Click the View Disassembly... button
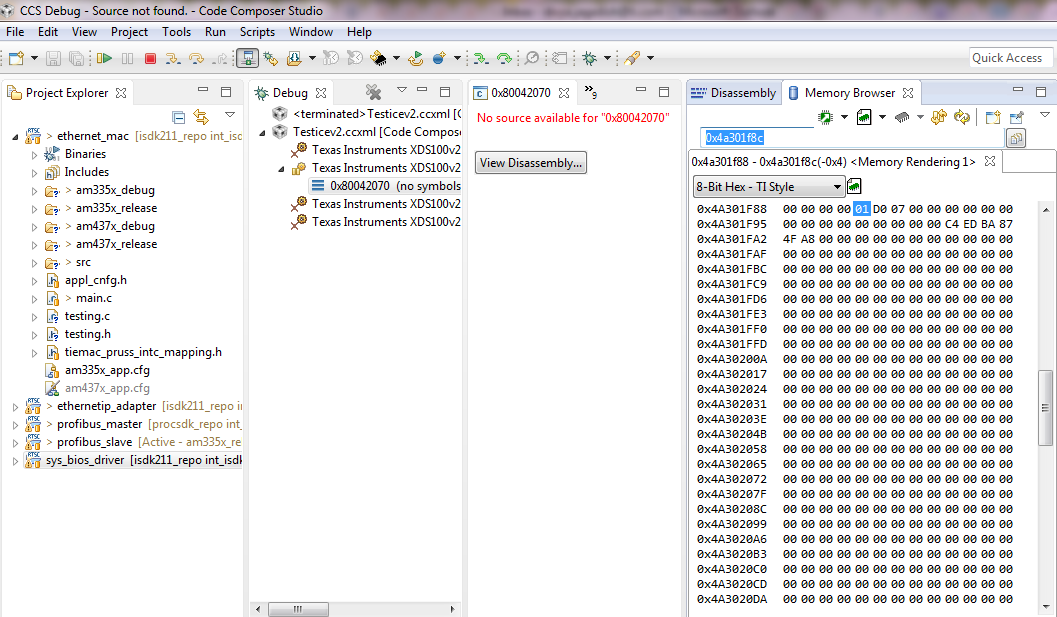 531,163
